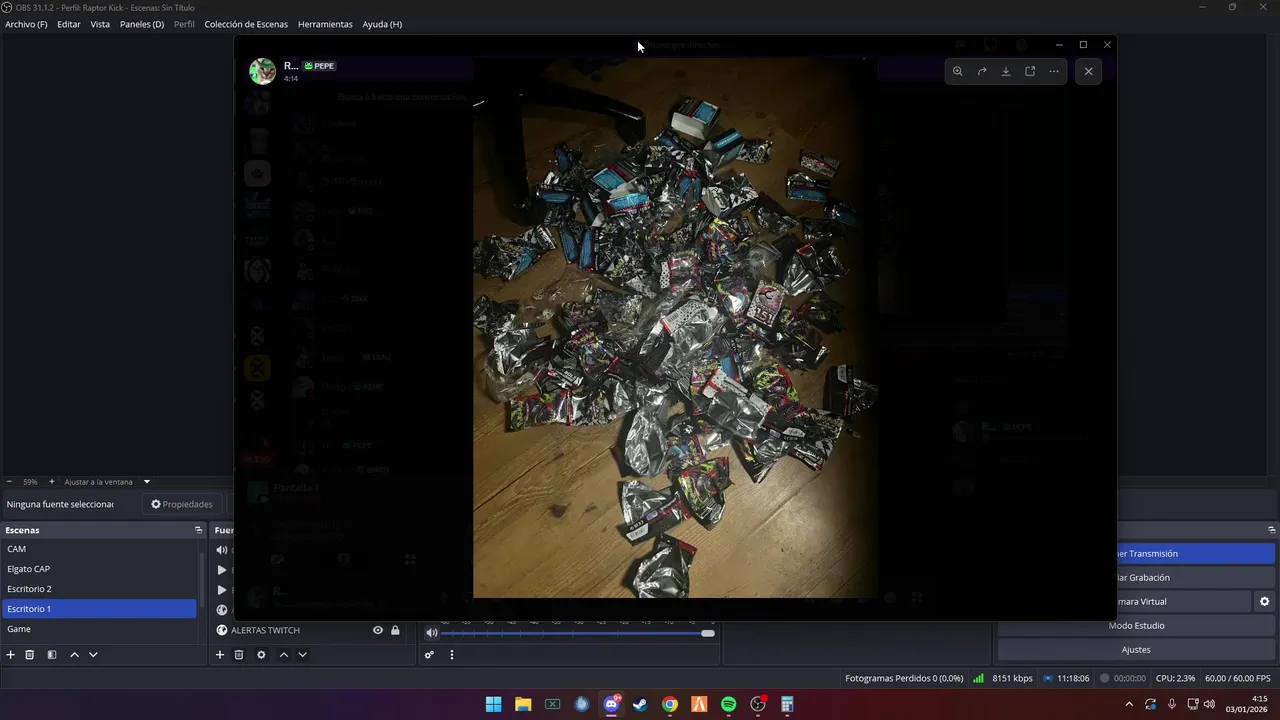Move source up in list
This screenshot has height=720, width=1280.
(283, 655)
